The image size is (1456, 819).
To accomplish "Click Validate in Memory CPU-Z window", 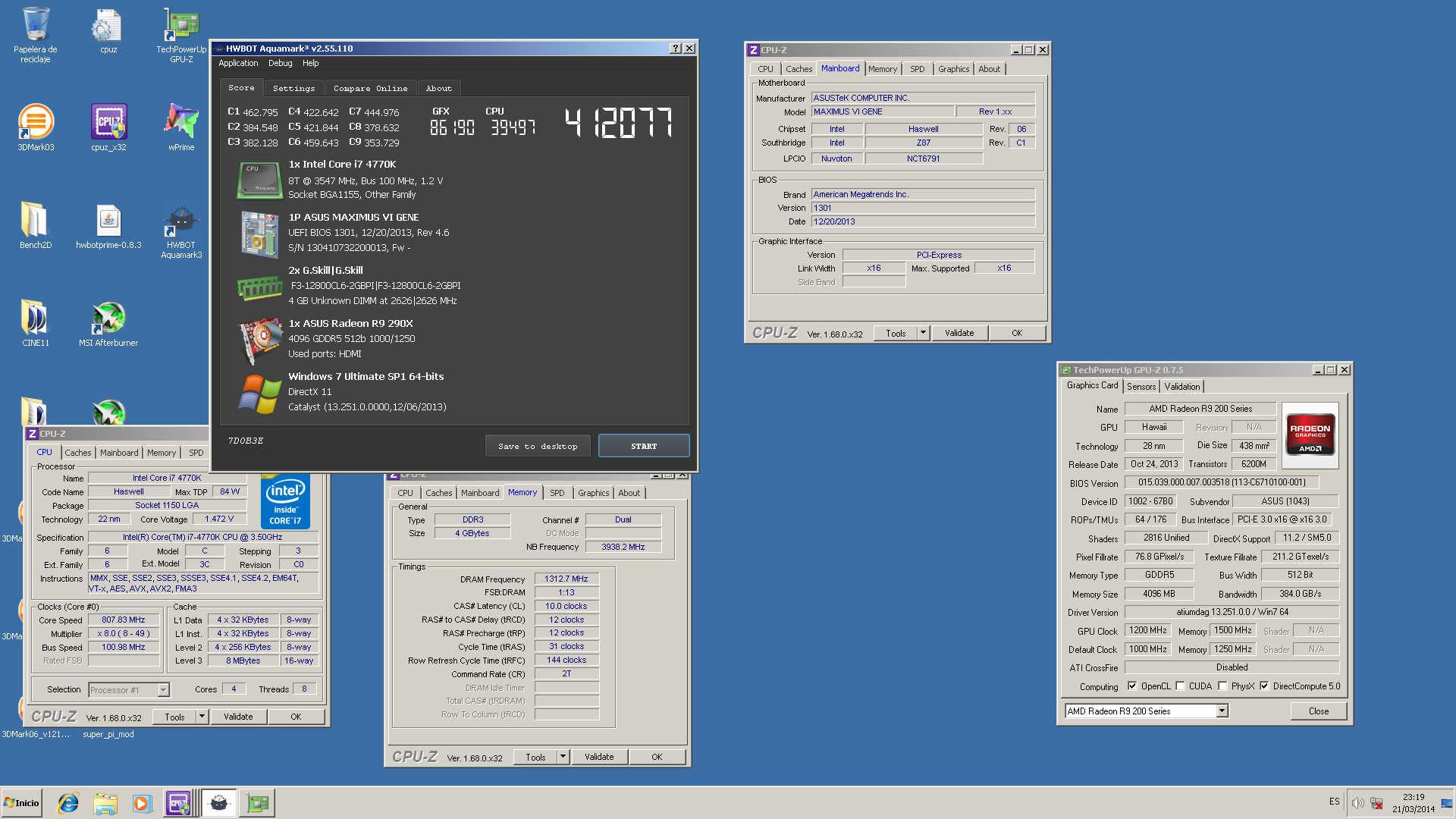I will pyautogui.click(x=599, y=757).
